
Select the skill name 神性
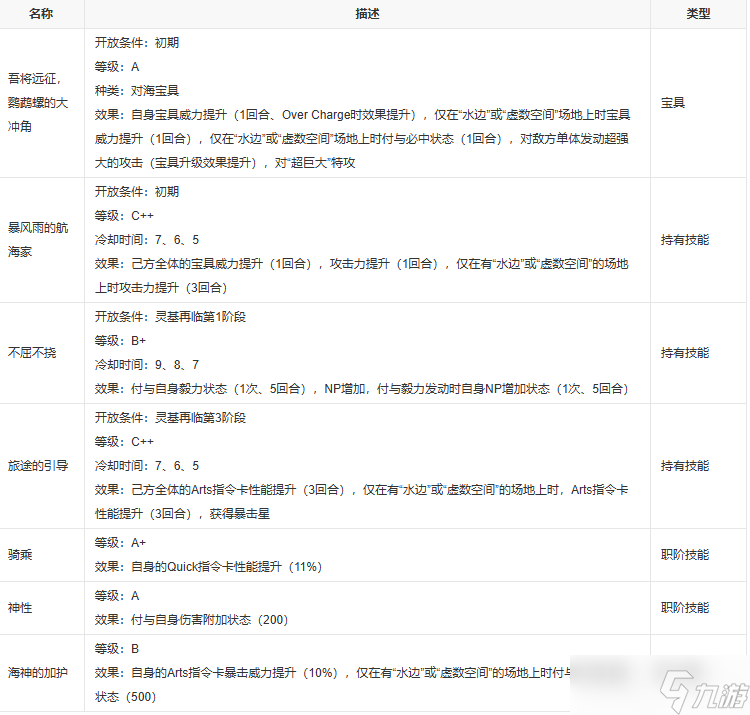20,608
